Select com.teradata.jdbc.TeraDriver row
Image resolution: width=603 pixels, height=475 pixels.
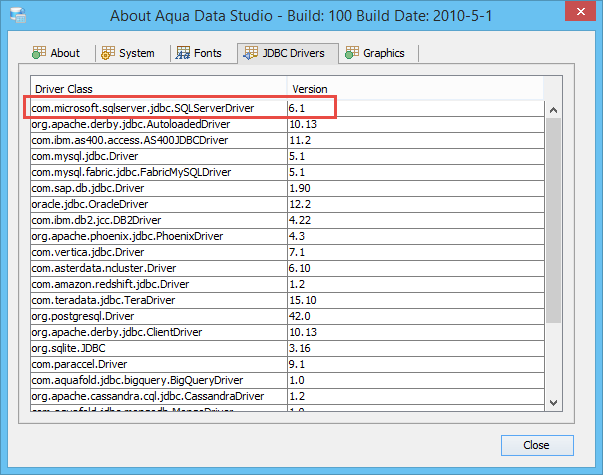pyautogui.click(x=287, y=300)
